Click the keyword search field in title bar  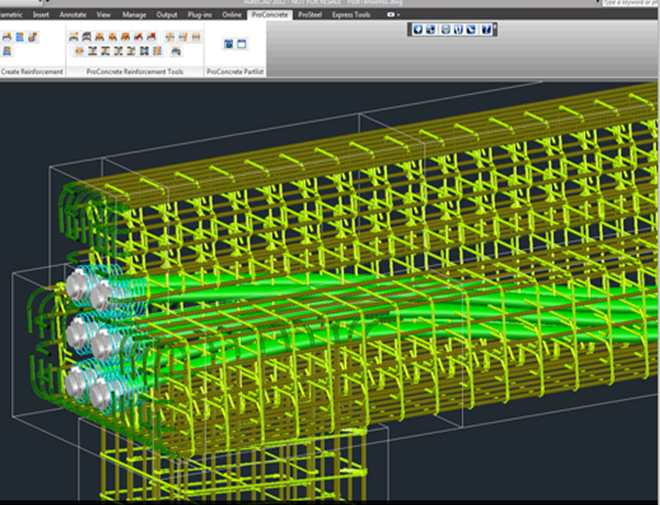(x=631, y=3)
